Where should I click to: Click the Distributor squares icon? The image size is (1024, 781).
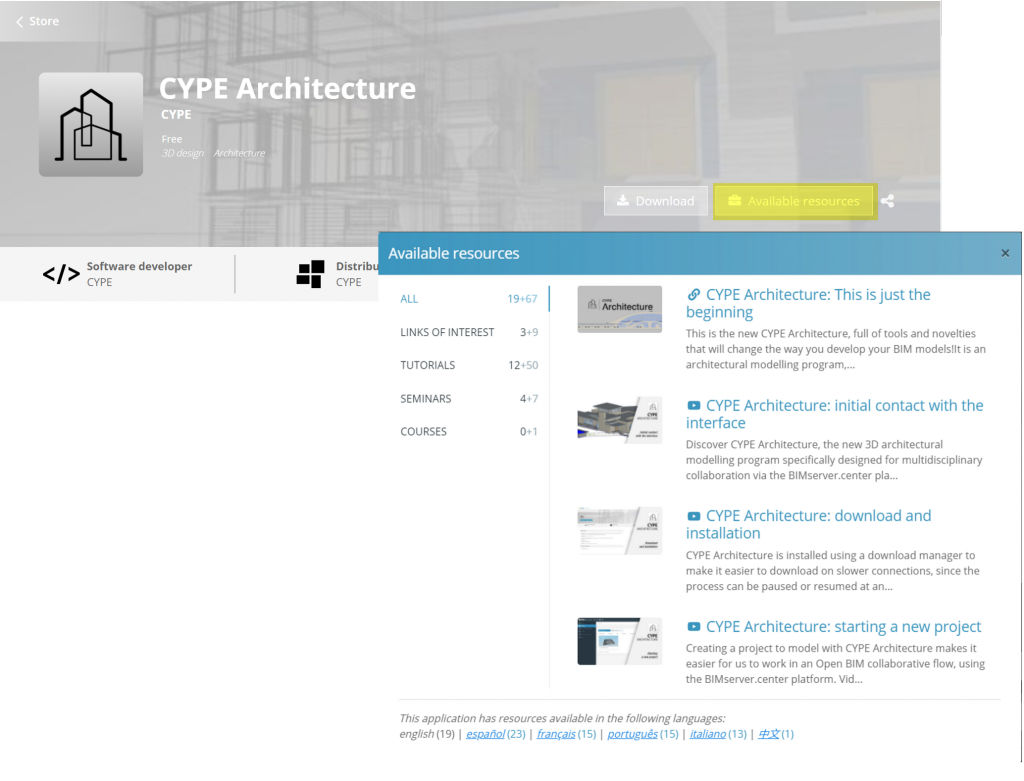pos(310,274)
